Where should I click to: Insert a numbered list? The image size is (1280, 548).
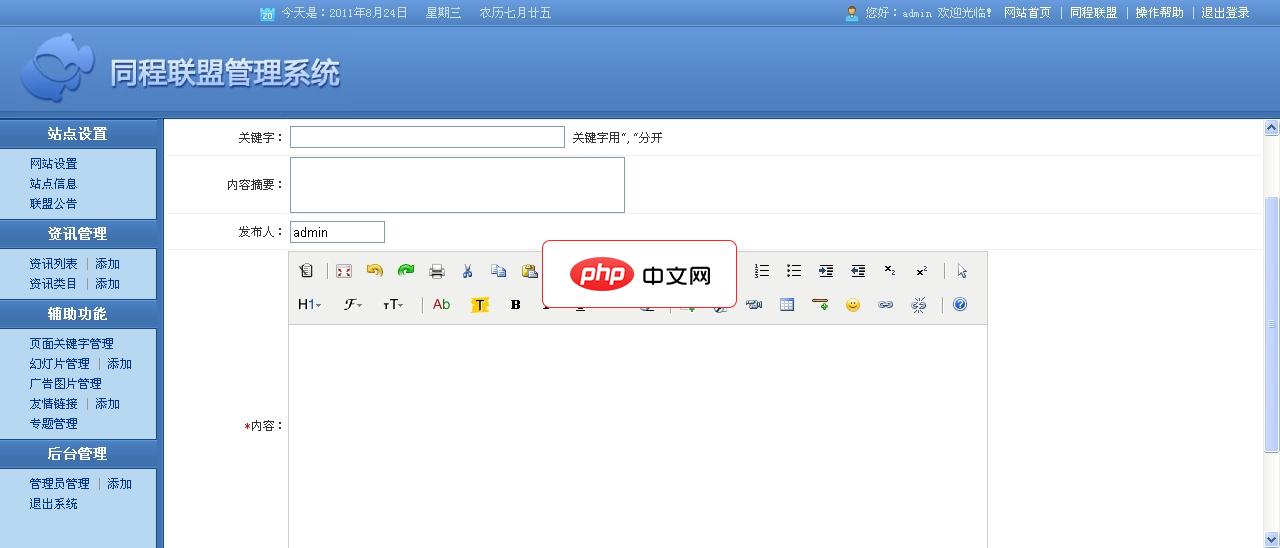coord(762,271)
